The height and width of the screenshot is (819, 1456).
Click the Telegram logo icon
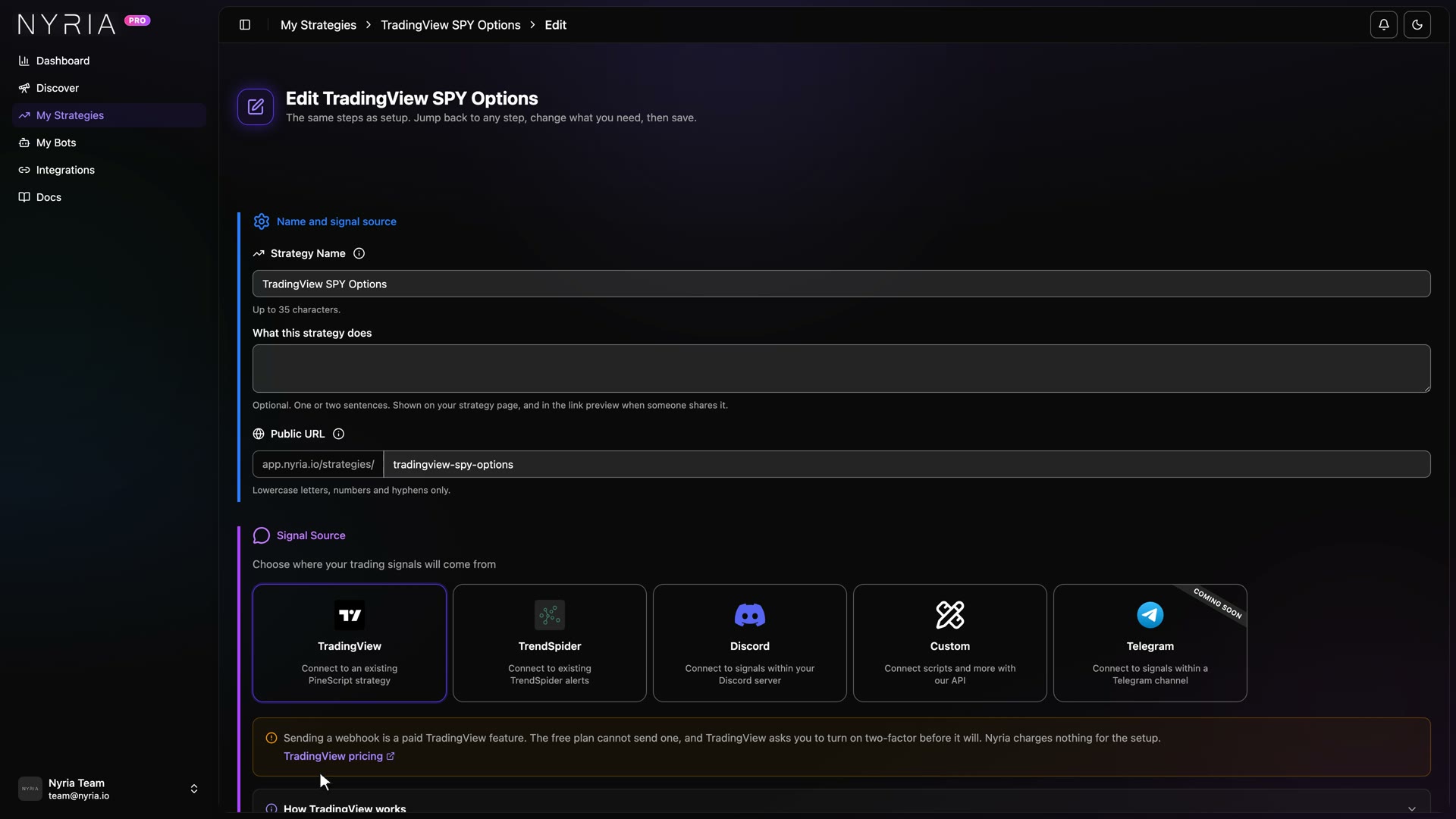click(x=1150, y=615)
